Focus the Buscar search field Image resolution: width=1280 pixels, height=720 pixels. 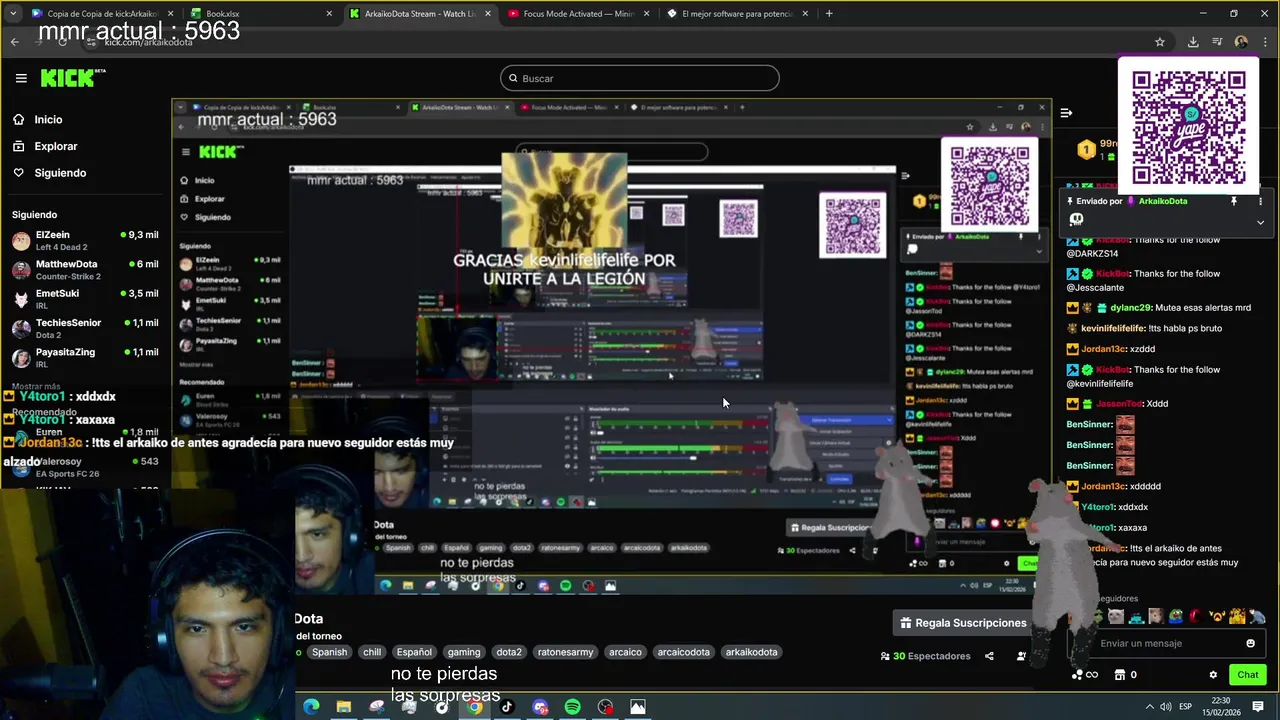(640, 78)
